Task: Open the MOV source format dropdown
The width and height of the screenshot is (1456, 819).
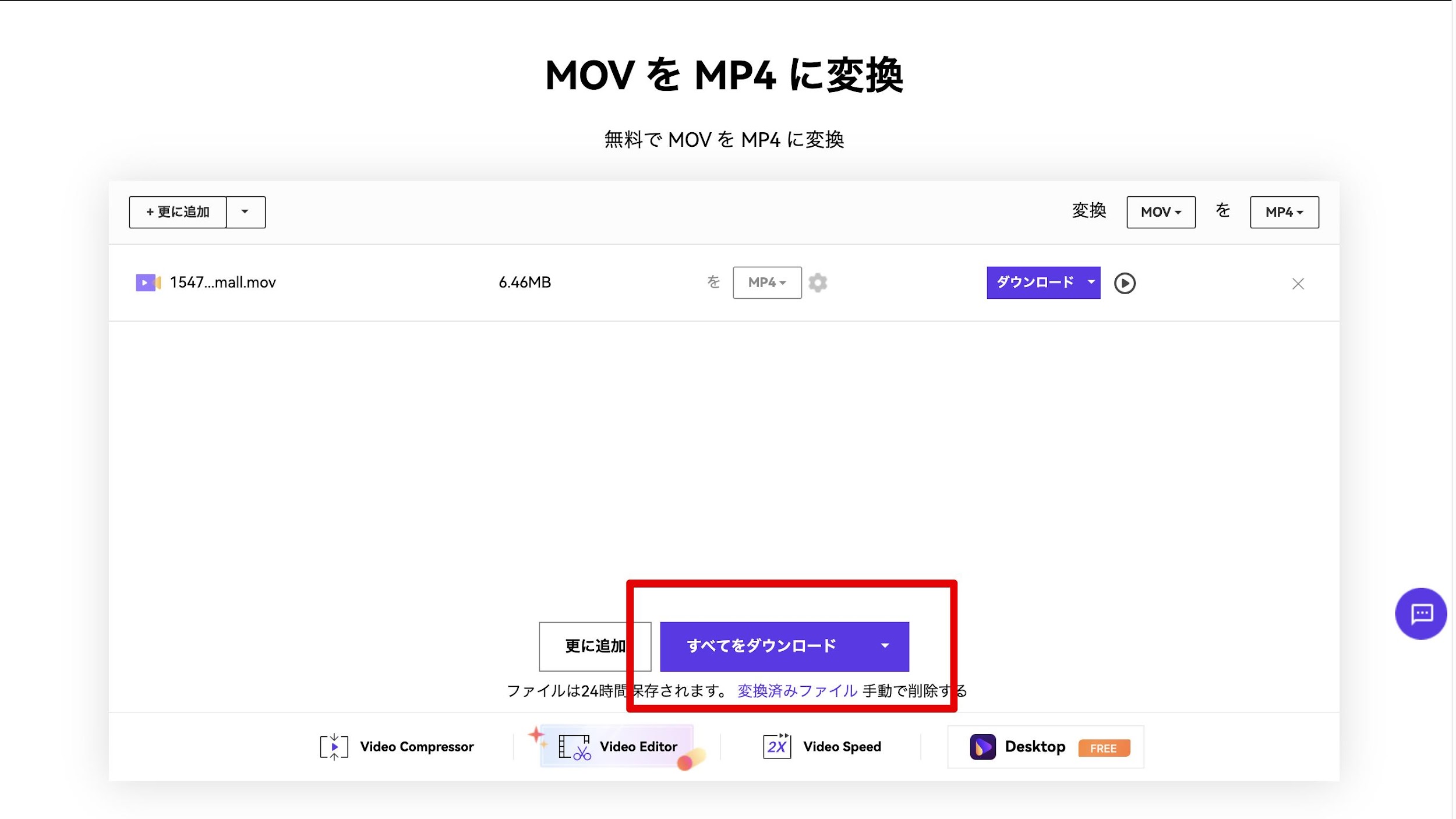Action: coord(1160,212)
